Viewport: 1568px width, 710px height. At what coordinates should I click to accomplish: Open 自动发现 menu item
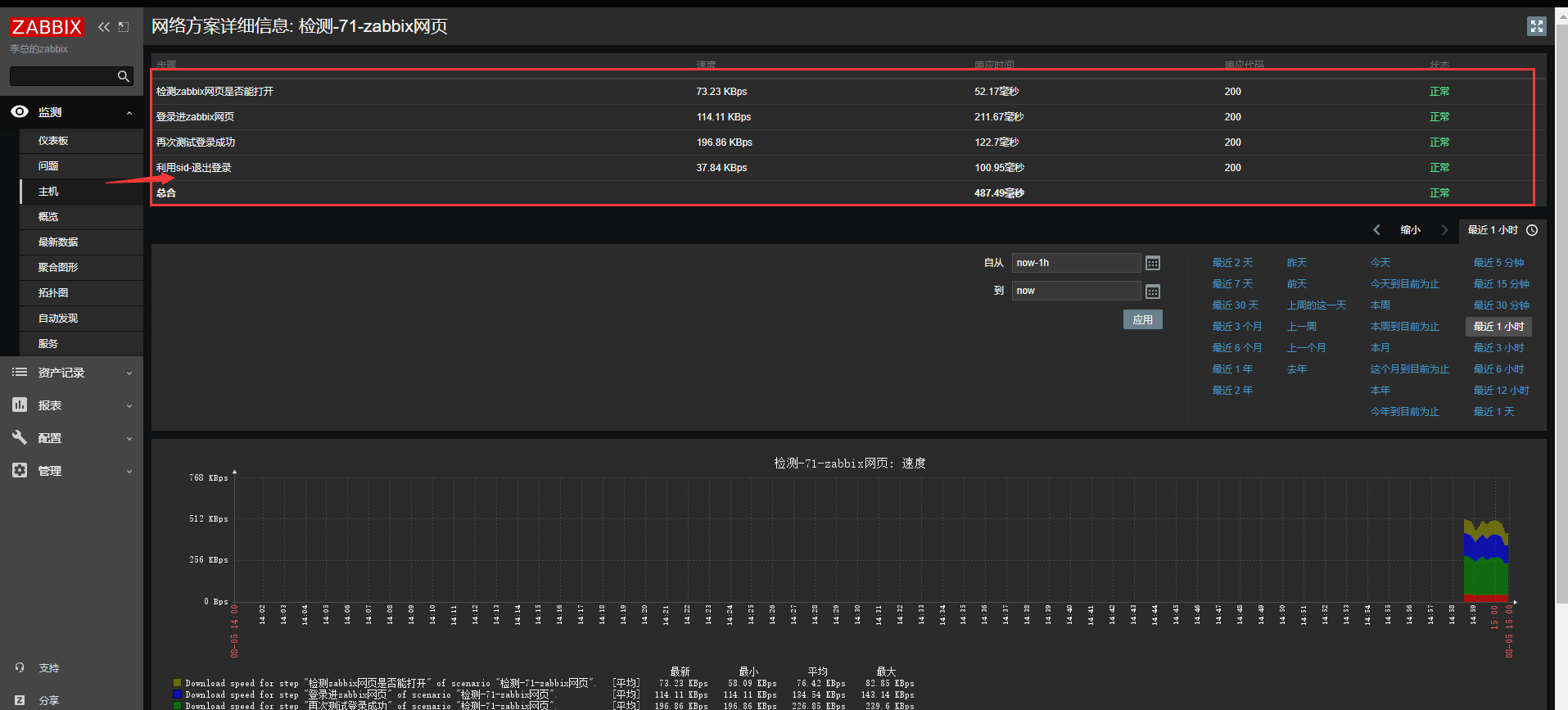click(x=58, y=319)
